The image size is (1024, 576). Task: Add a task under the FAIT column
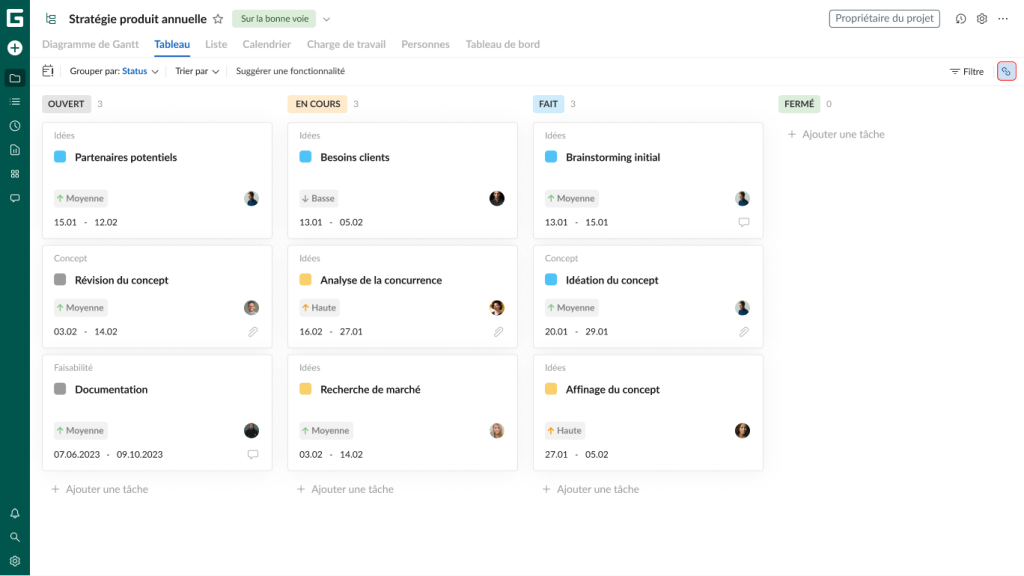tap(591, 489)
